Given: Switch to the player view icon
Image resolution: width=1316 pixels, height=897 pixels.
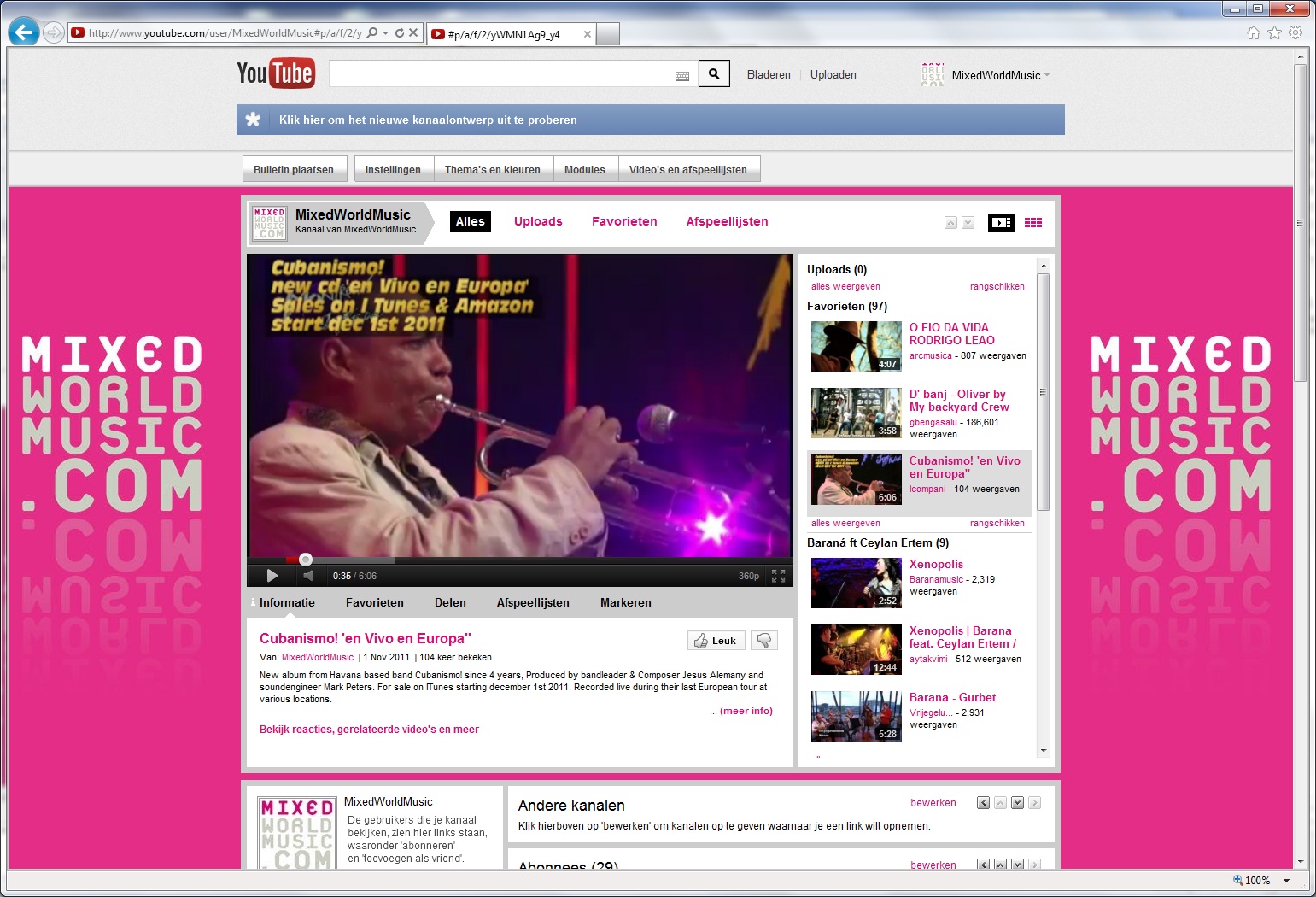Looking at the screenshot, I should point(1001,222).
